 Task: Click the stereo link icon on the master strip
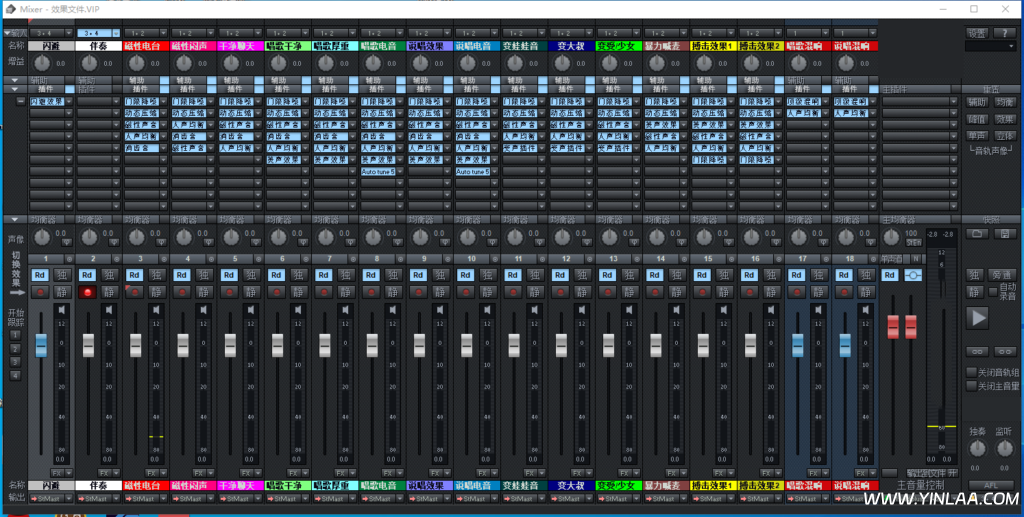pos(913,275)
